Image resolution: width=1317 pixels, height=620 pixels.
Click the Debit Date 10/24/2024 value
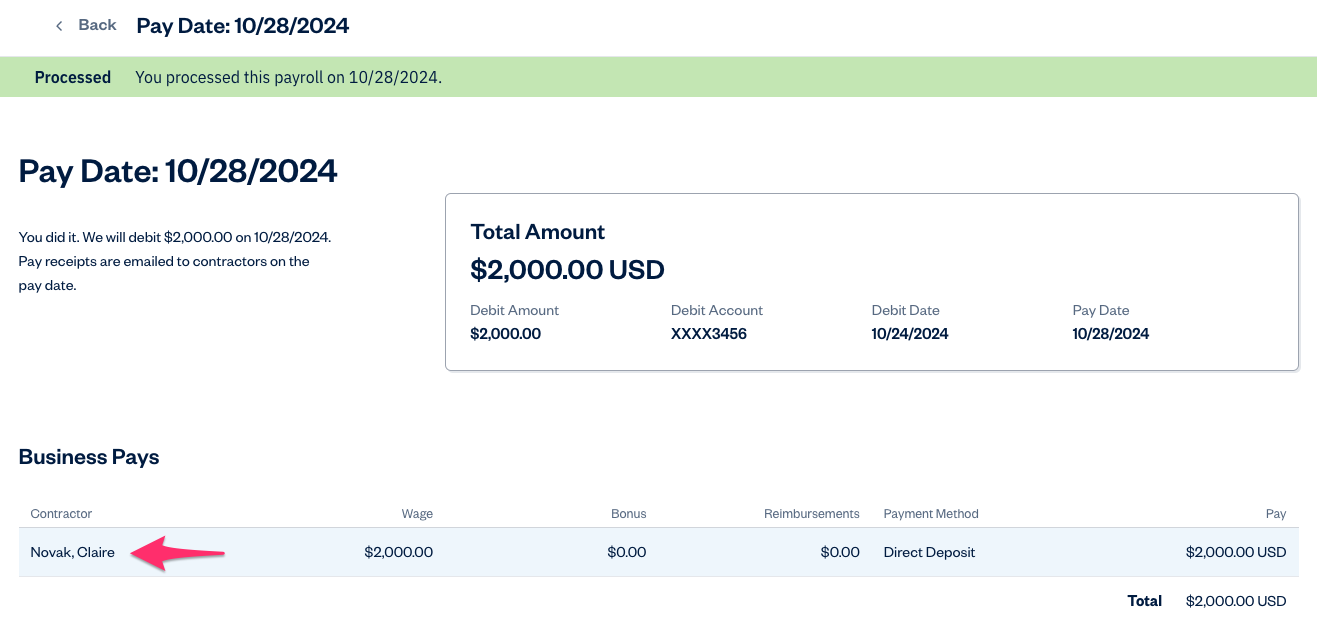[x=909, y=334]
